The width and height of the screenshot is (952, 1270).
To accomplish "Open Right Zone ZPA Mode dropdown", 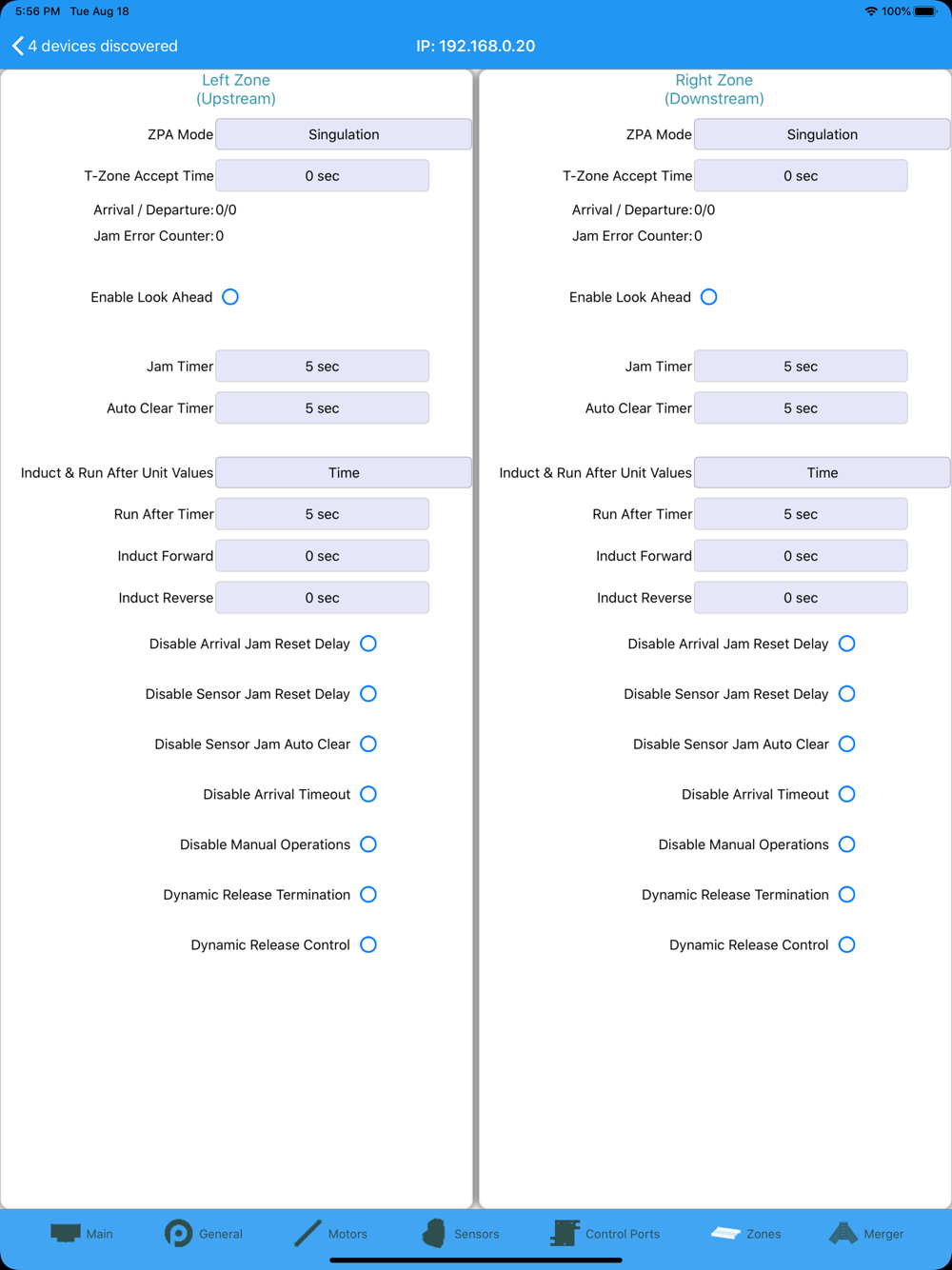I will point(822,134).
